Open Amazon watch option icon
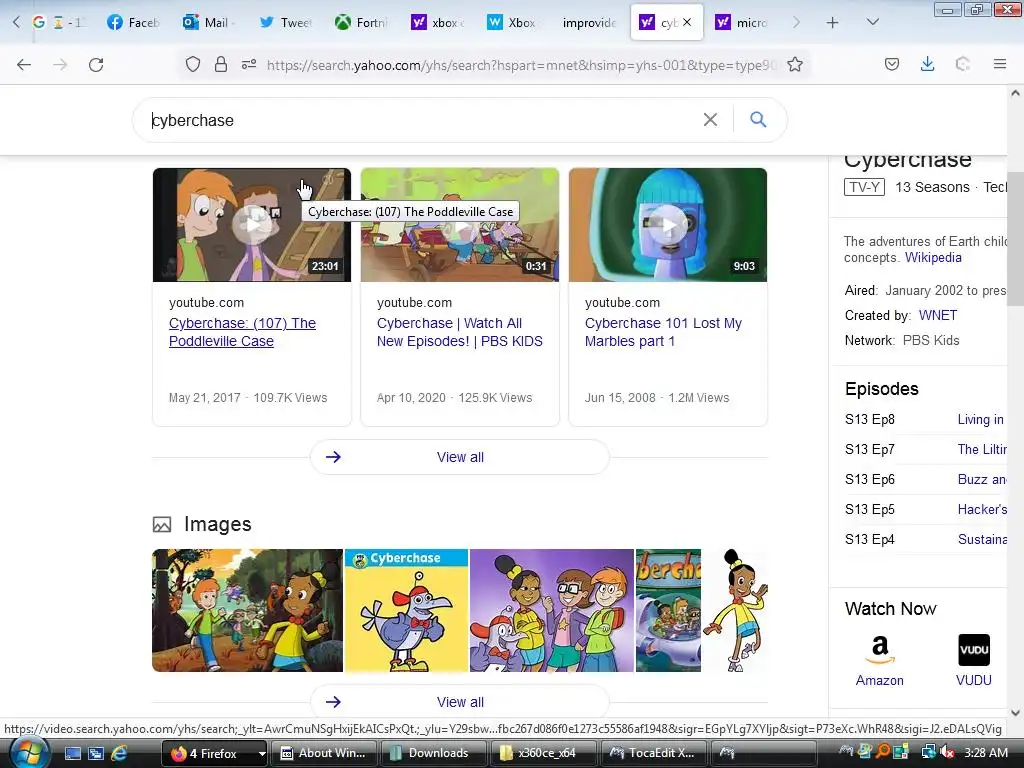The width and height of the screenshot is (1024, 768). click(x=880, y=650)
